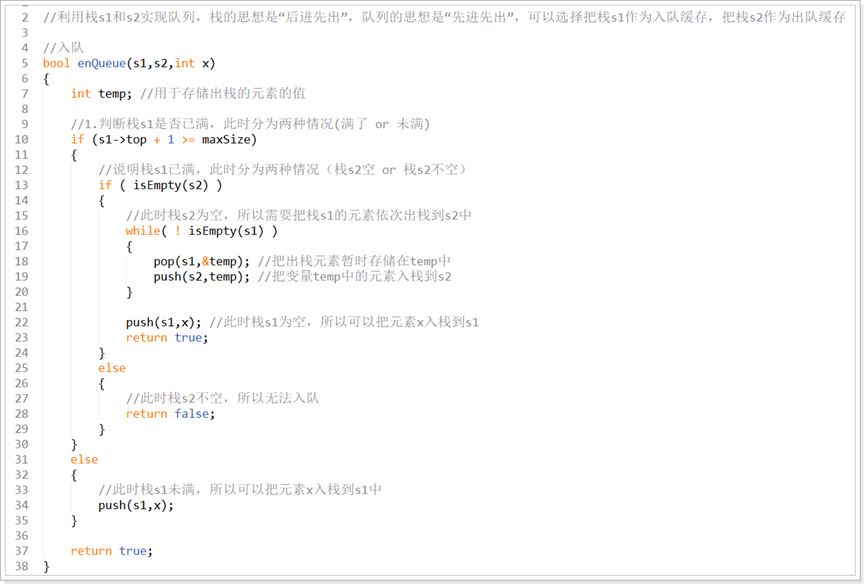Viewport: 864px width, 584px height.
Task: Click the s1->top expression on line 10
Action: point(119,139)
